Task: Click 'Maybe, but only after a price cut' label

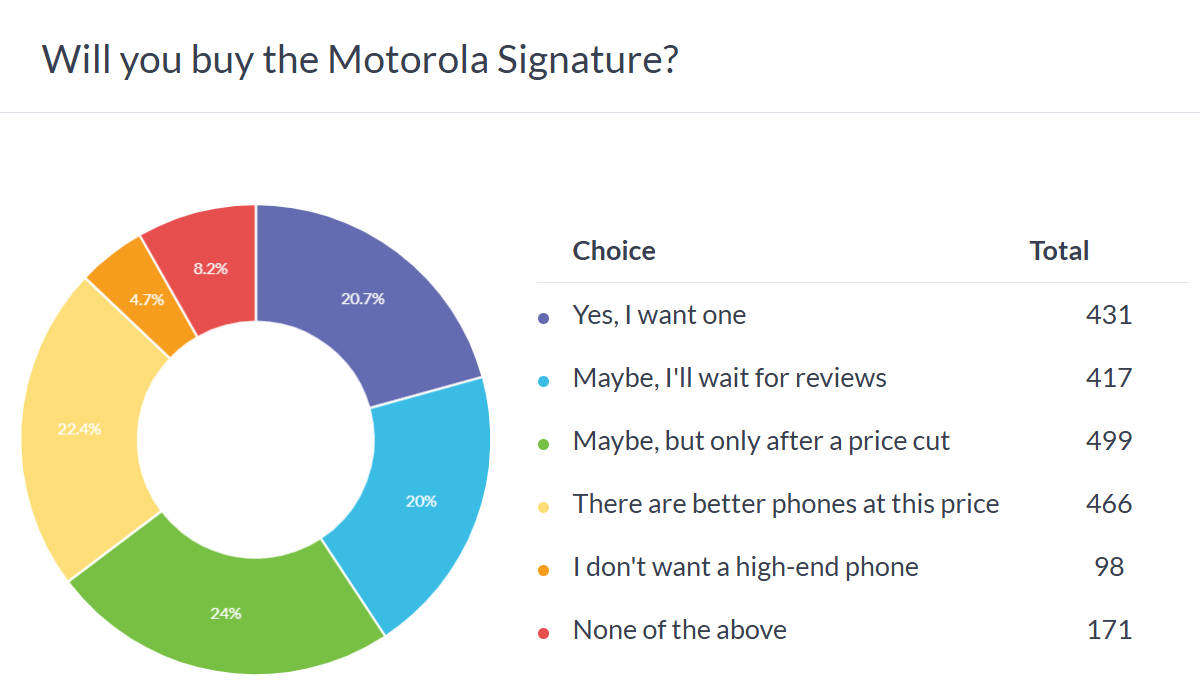Action: [x=761, y=441]
